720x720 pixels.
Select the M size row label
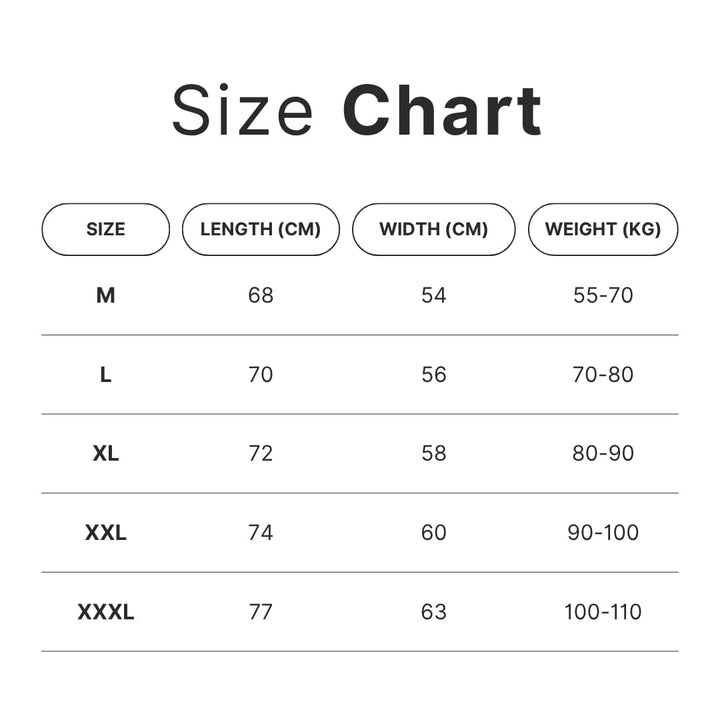pos(105,295)
